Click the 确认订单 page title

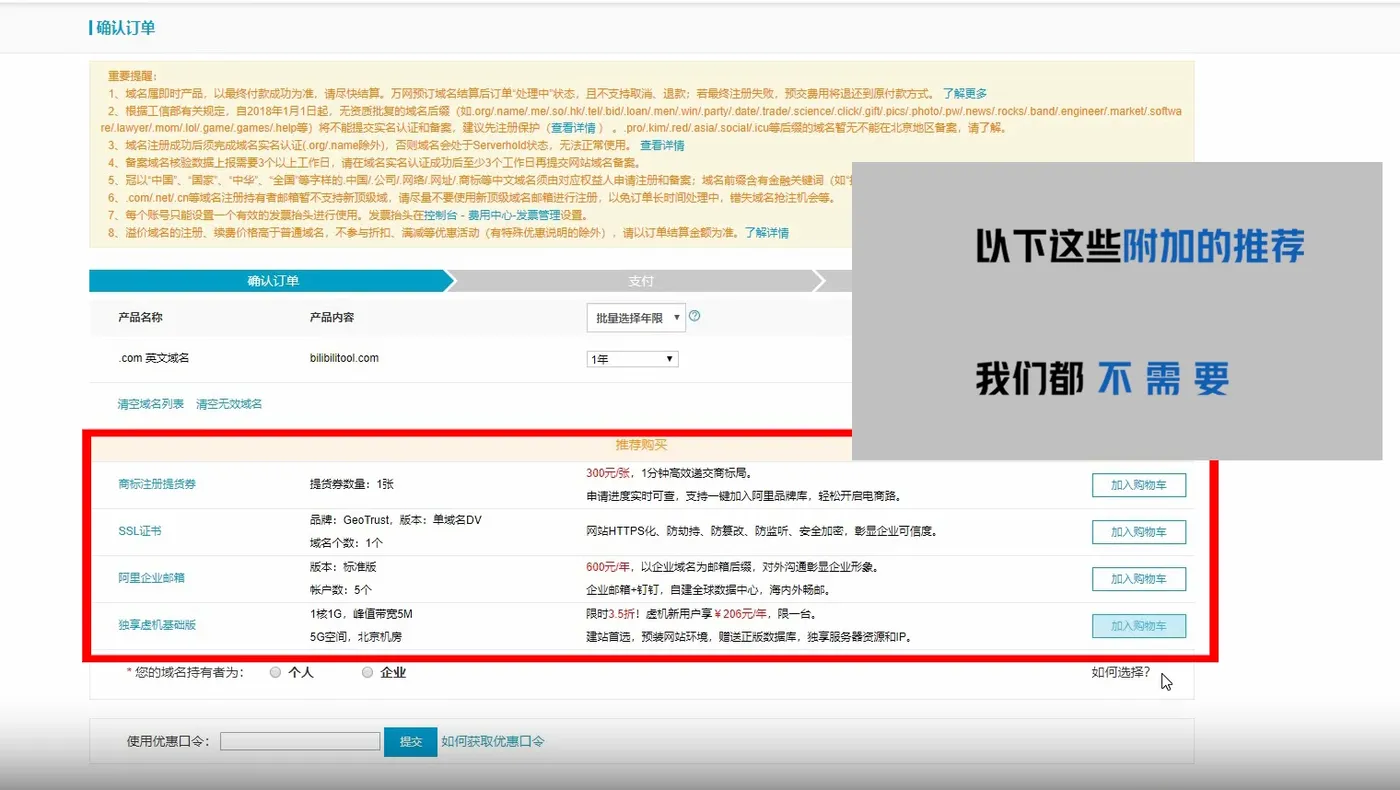click(x=126, y=27)
